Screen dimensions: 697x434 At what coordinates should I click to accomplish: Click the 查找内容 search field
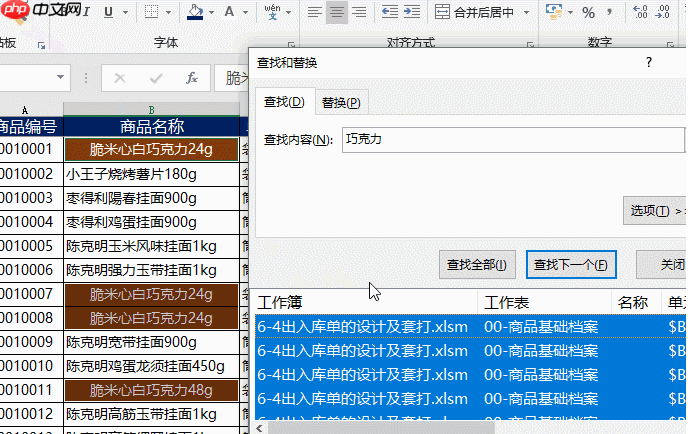[513, 140]
